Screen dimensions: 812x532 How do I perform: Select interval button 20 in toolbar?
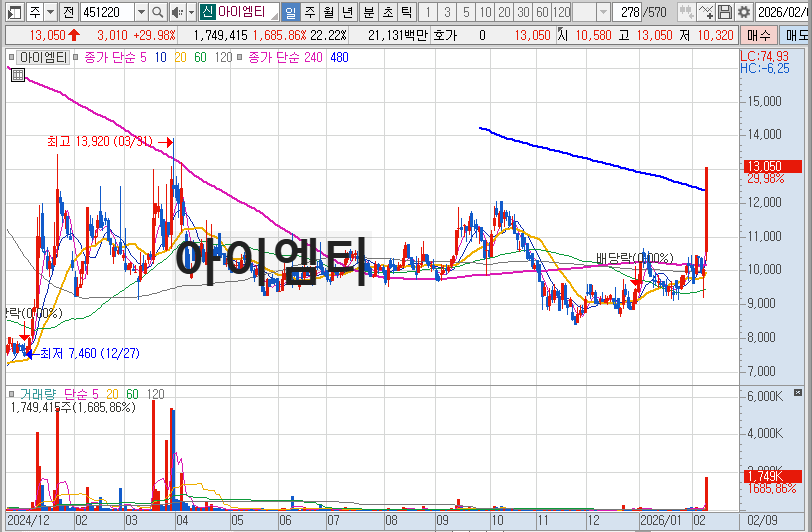click(x=504, y=11)
